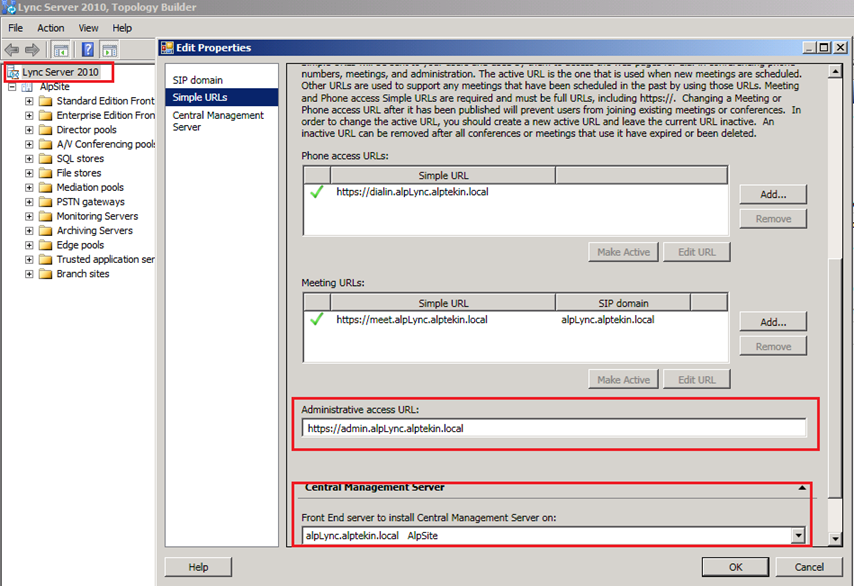
Task: Click the scrollbar down arrow in the dialog
Action: click(x=834, y=539)
